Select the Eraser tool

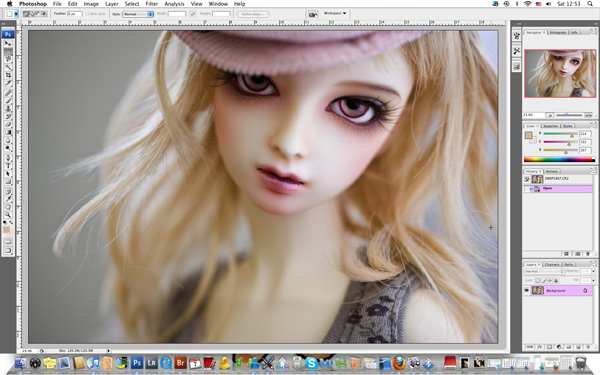[8, 124]
